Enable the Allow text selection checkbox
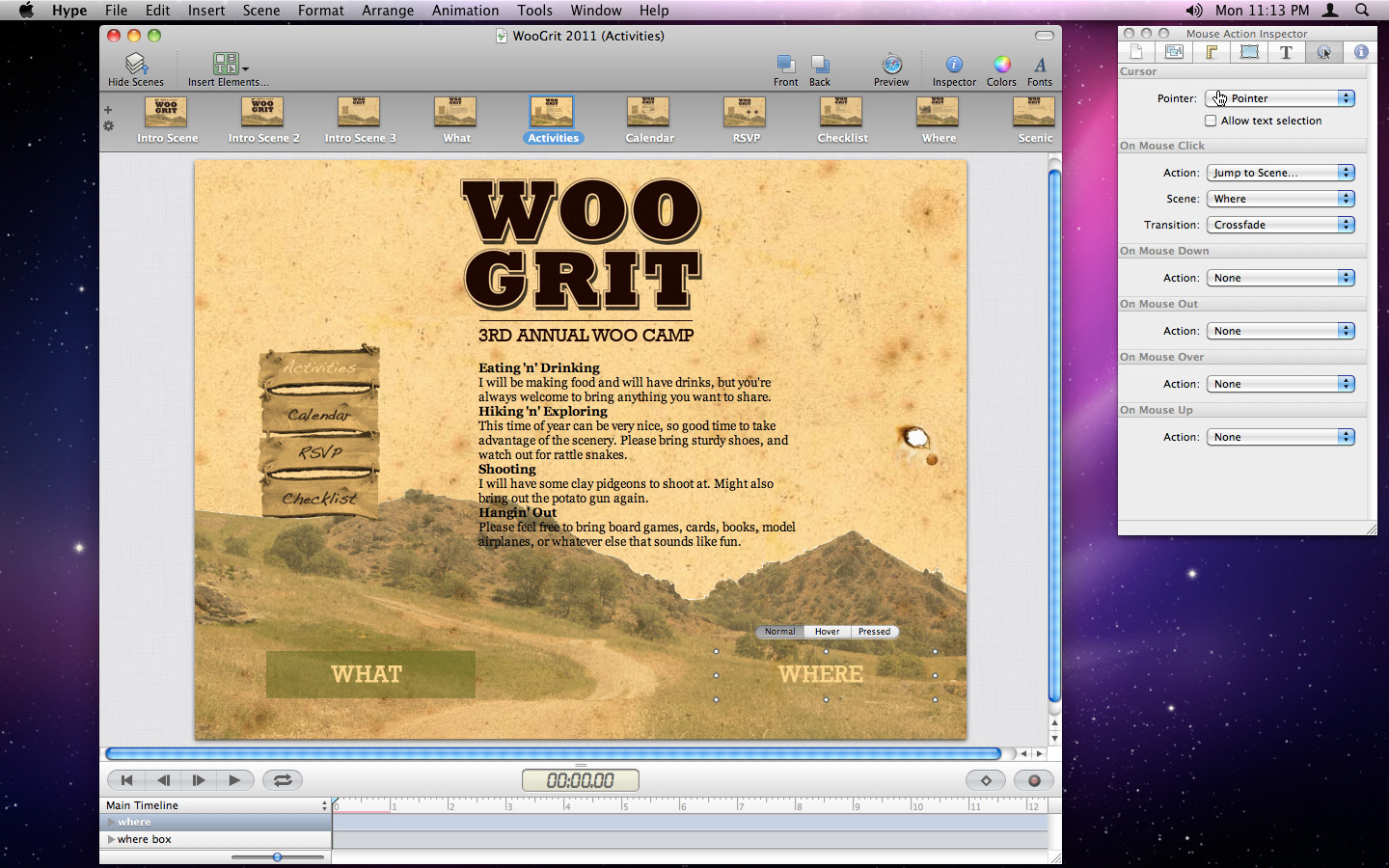The height and width of the screenshot is (868, 1389). pyautogui.click(x=1211, y=121)
